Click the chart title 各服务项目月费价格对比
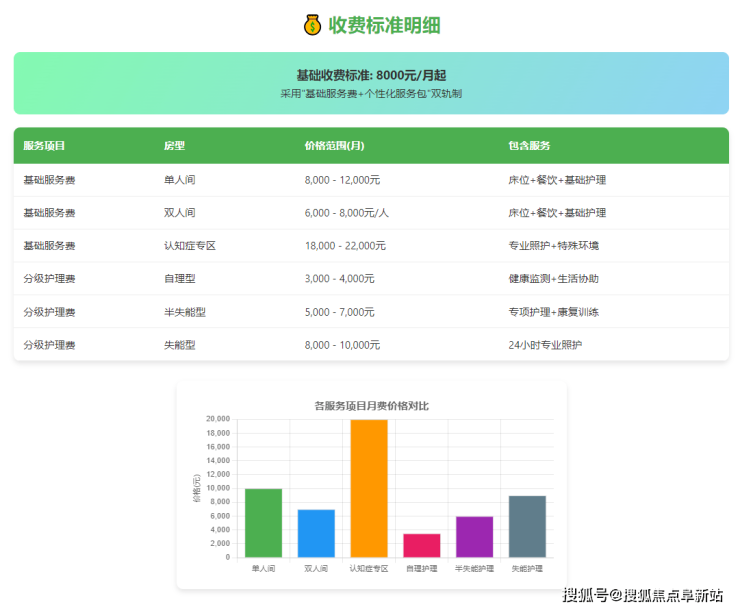The height and width of the screenshot is (611, 740). (x=371, y=405)
